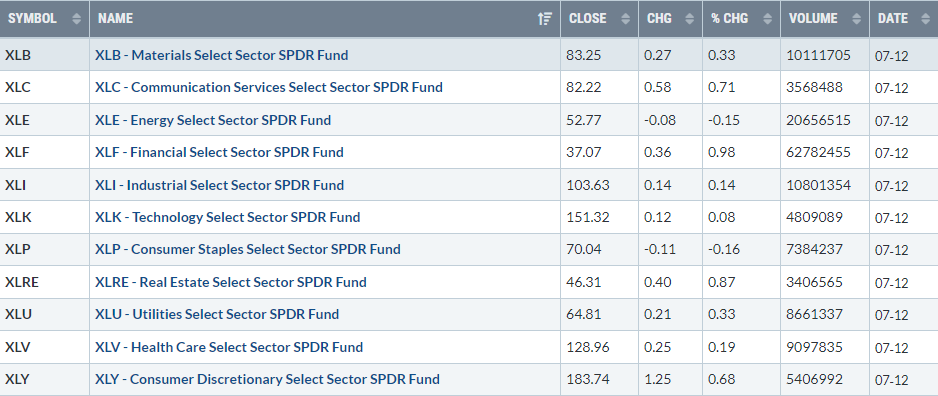The image size is (938, 396).
Task: Open XLV Health Care fund link
Action: 229,347
